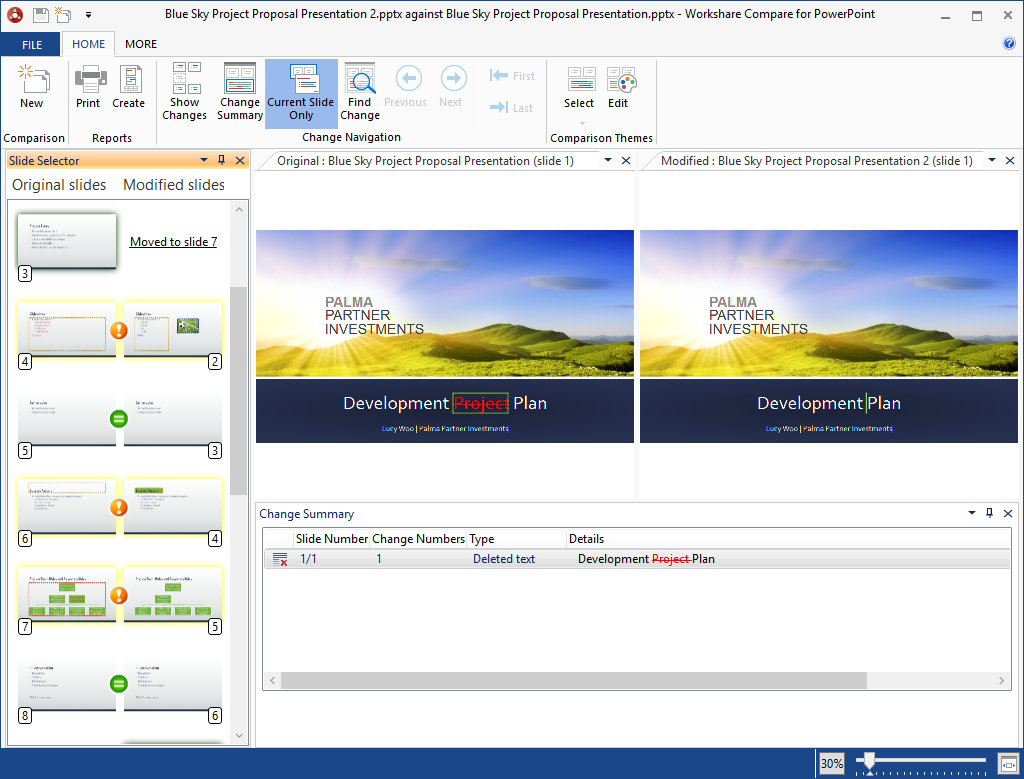Select the Original slide 1 tab
Screen dimensions: 1024x779
tap(425, 161)
